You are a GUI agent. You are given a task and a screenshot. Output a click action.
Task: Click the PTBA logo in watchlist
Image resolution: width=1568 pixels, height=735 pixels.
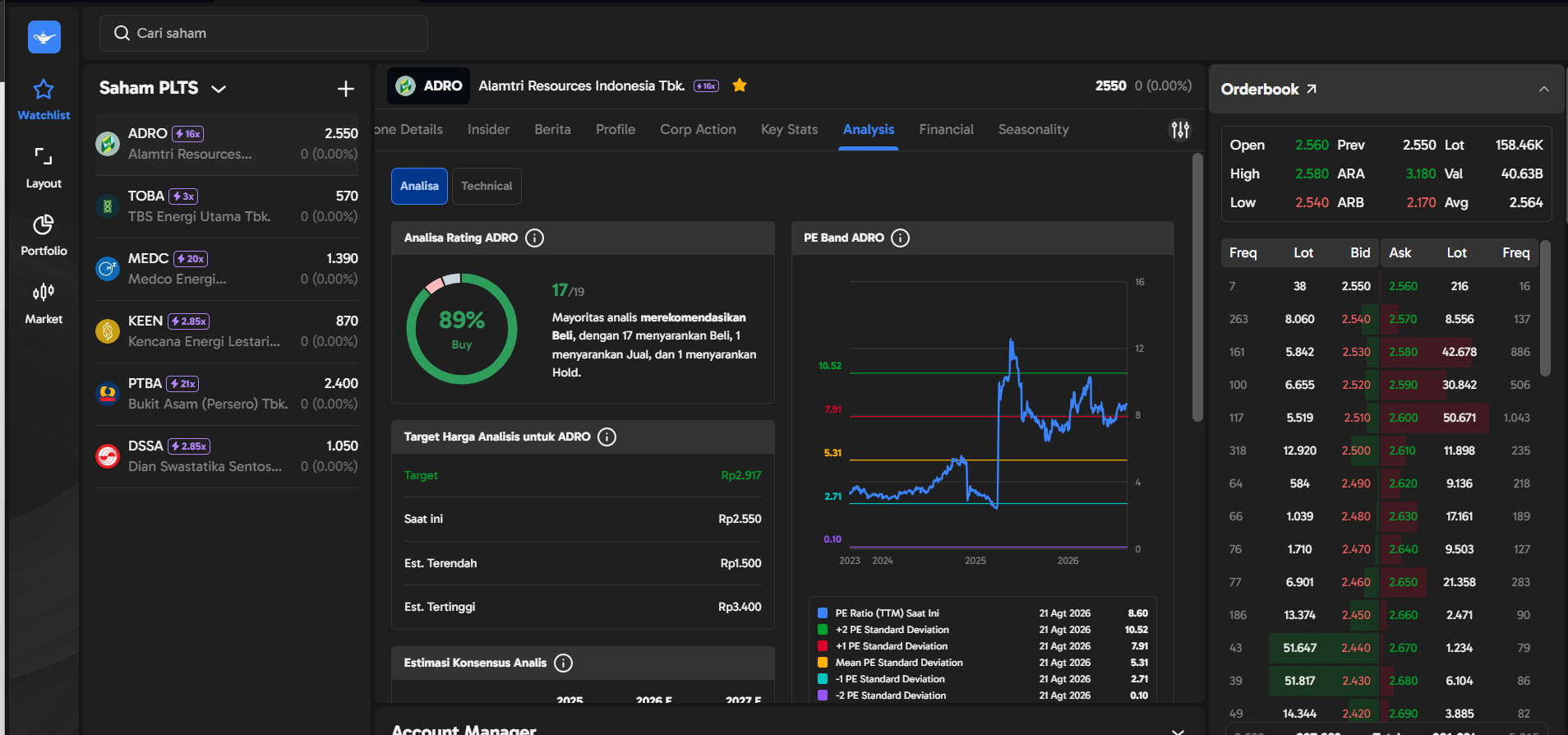108,394
